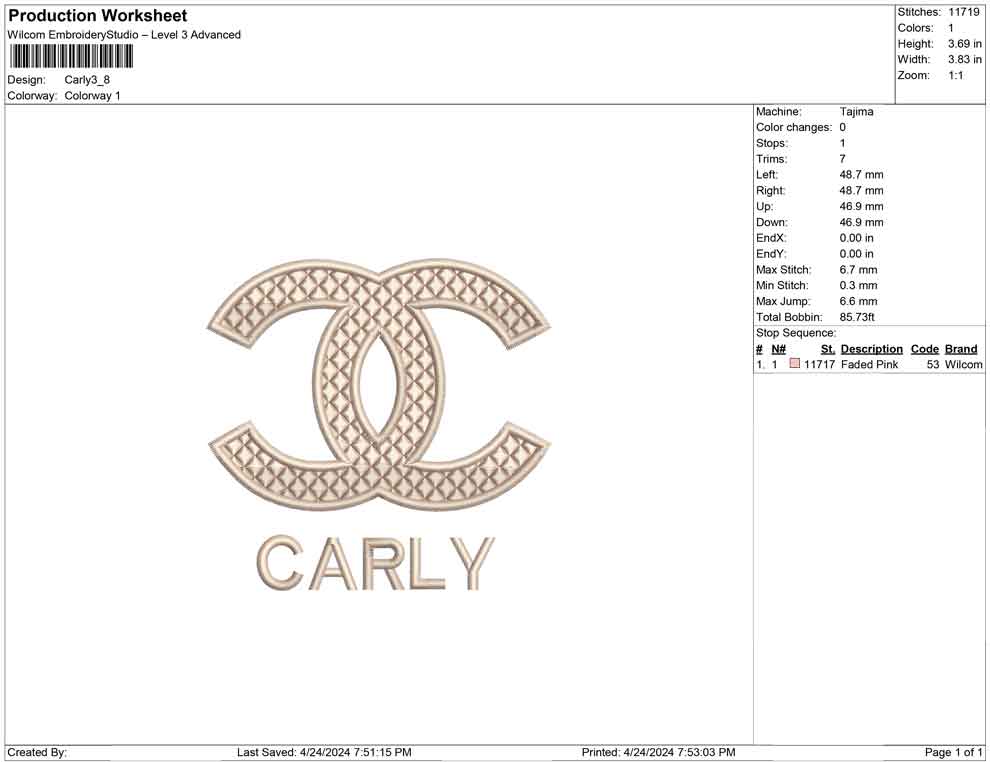
Task: Select the Faded Pink color swatch
Action: tap(796, 365)
